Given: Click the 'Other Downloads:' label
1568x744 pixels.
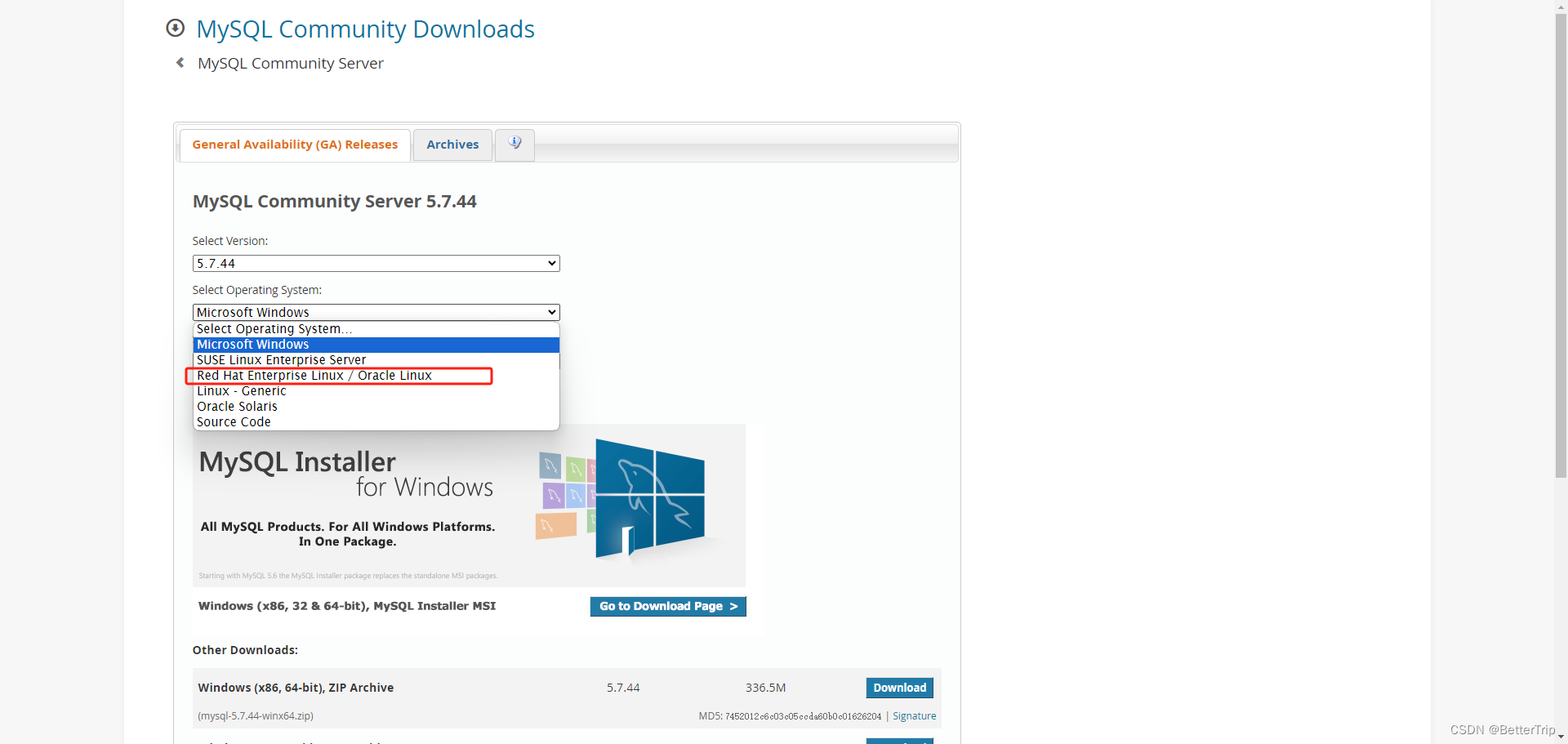Looking at the screenshot, I should (x=245, y=650).
